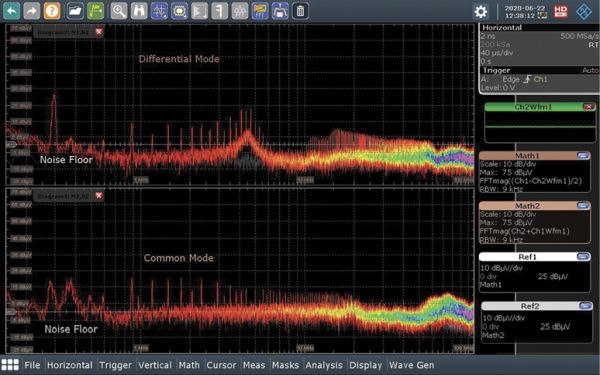Click the undo arrow icon in the toolbar
This screenshot has height=375, width=600.
pyautogui.click(x=11, y=11)
